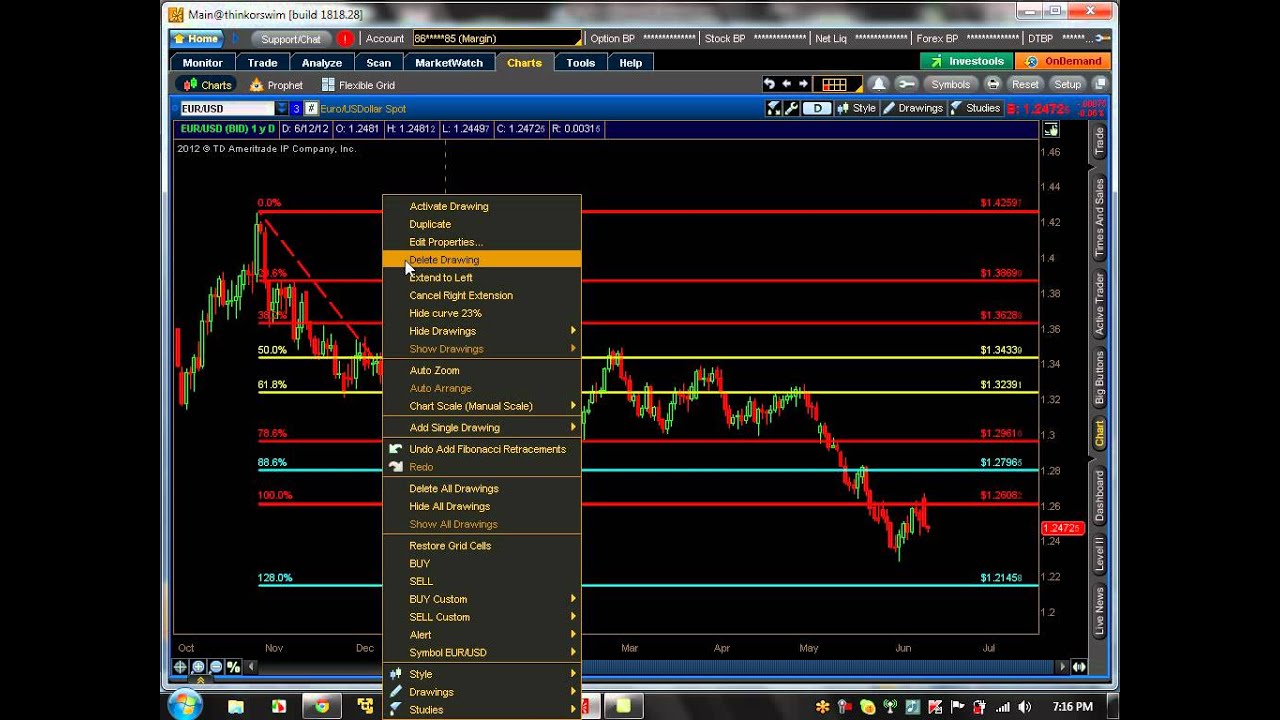1280x720 pixels.
Task: Open the Active Trader side panel tab
Action: (x=1099, y=304)
